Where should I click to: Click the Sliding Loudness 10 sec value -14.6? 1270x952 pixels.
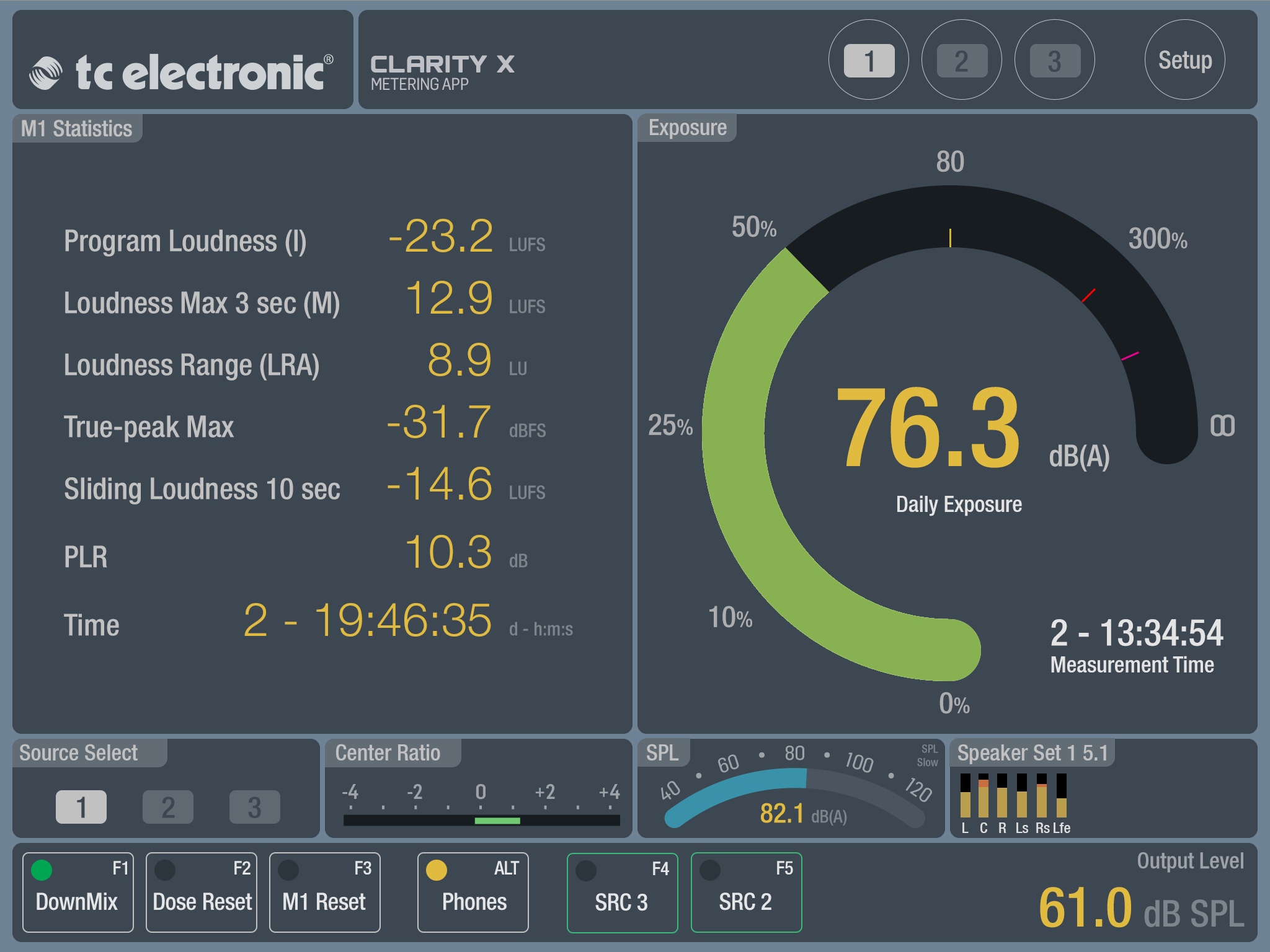click(439, 485)
